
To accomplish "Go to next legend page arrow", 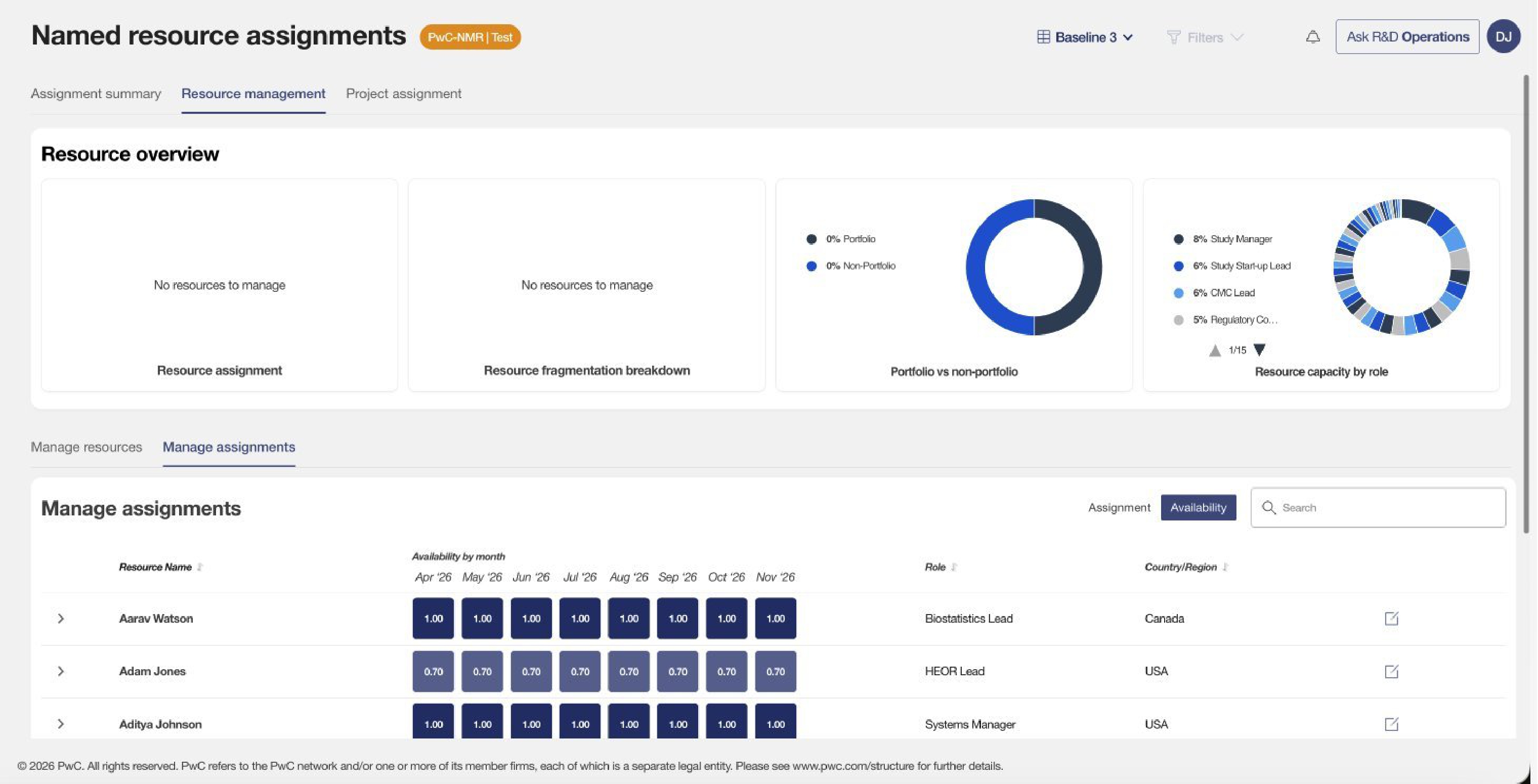I will pos(1259,350).
